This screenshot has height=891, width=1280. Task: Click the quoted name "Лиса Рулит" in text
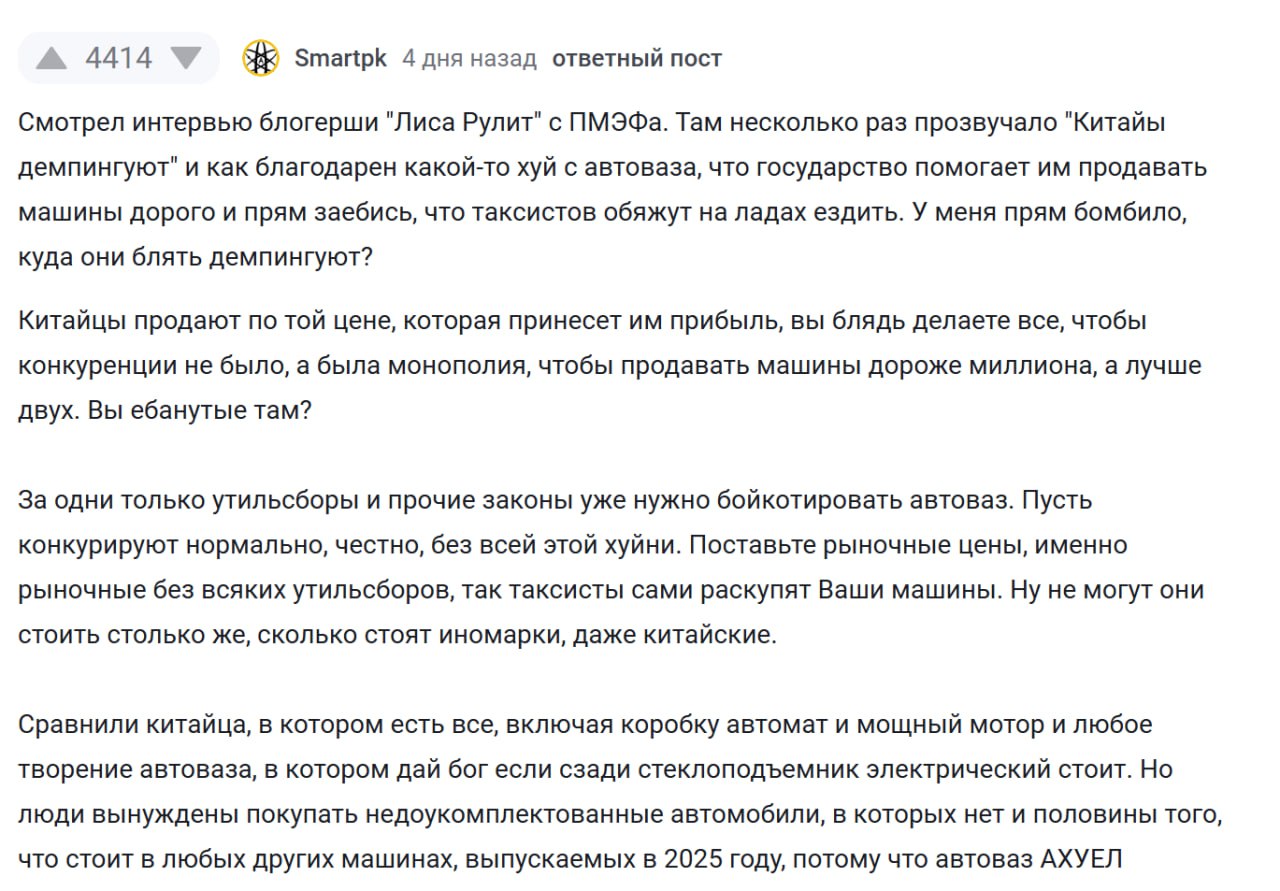[x=462, y=124]
